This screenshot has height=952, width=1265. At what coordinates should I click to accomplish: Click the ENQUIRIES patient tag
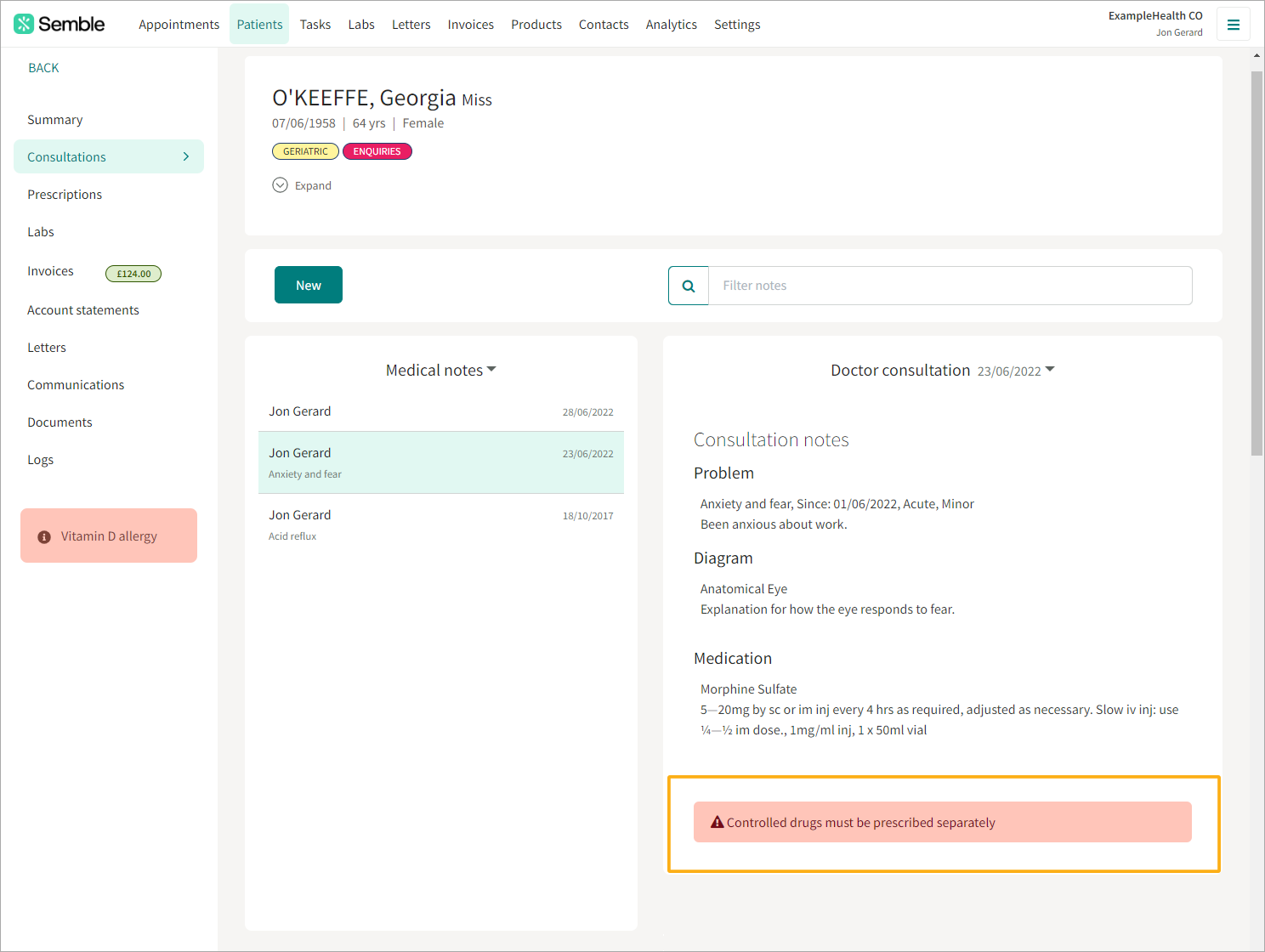[x=377, y=151]
